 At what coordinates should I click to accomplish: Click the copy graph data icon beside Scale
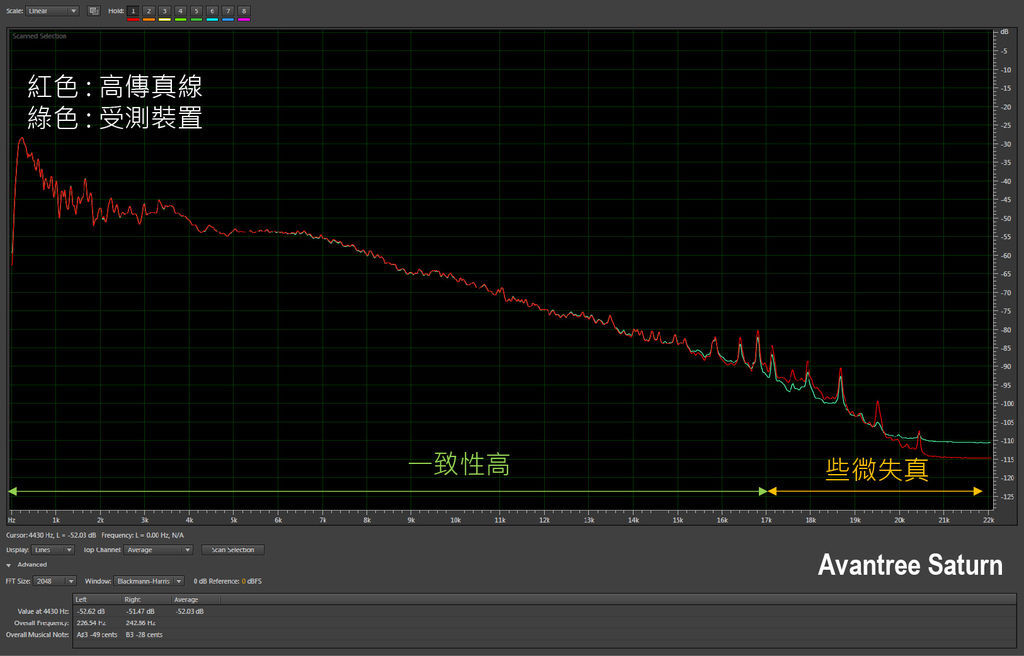click(93, 11)
